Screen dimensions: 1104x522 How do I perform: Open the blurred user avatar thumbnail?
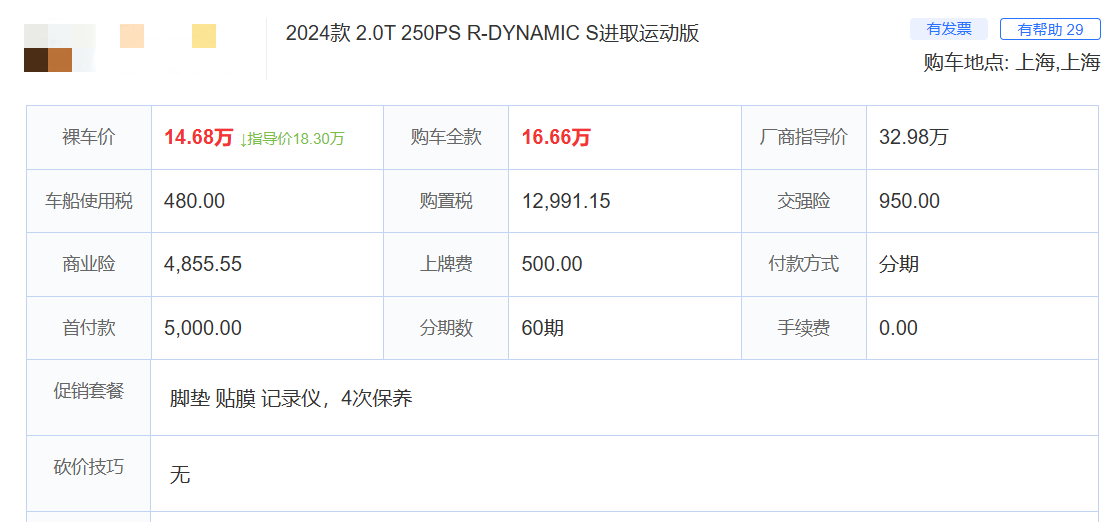[58, 48]
